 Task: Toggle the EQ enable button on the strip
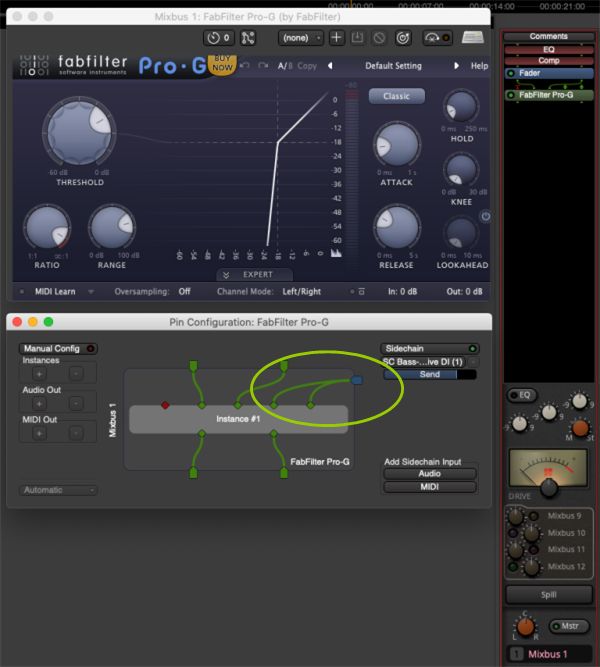522,395
